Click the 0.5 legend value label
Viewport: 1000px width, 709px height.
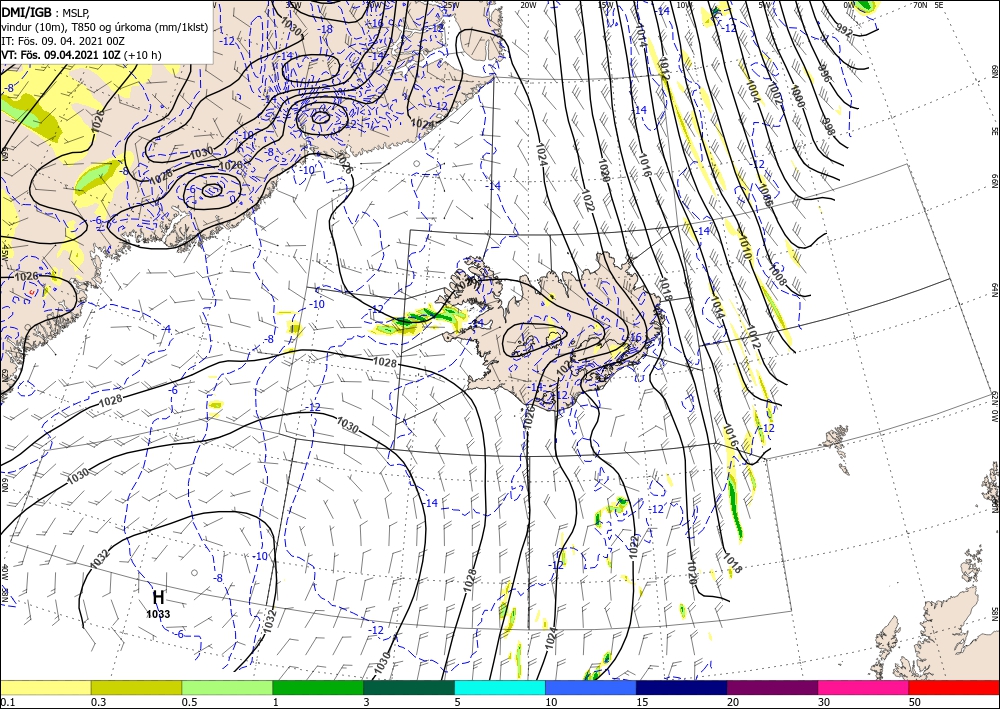pyautogui.click(x=189, y=702)
